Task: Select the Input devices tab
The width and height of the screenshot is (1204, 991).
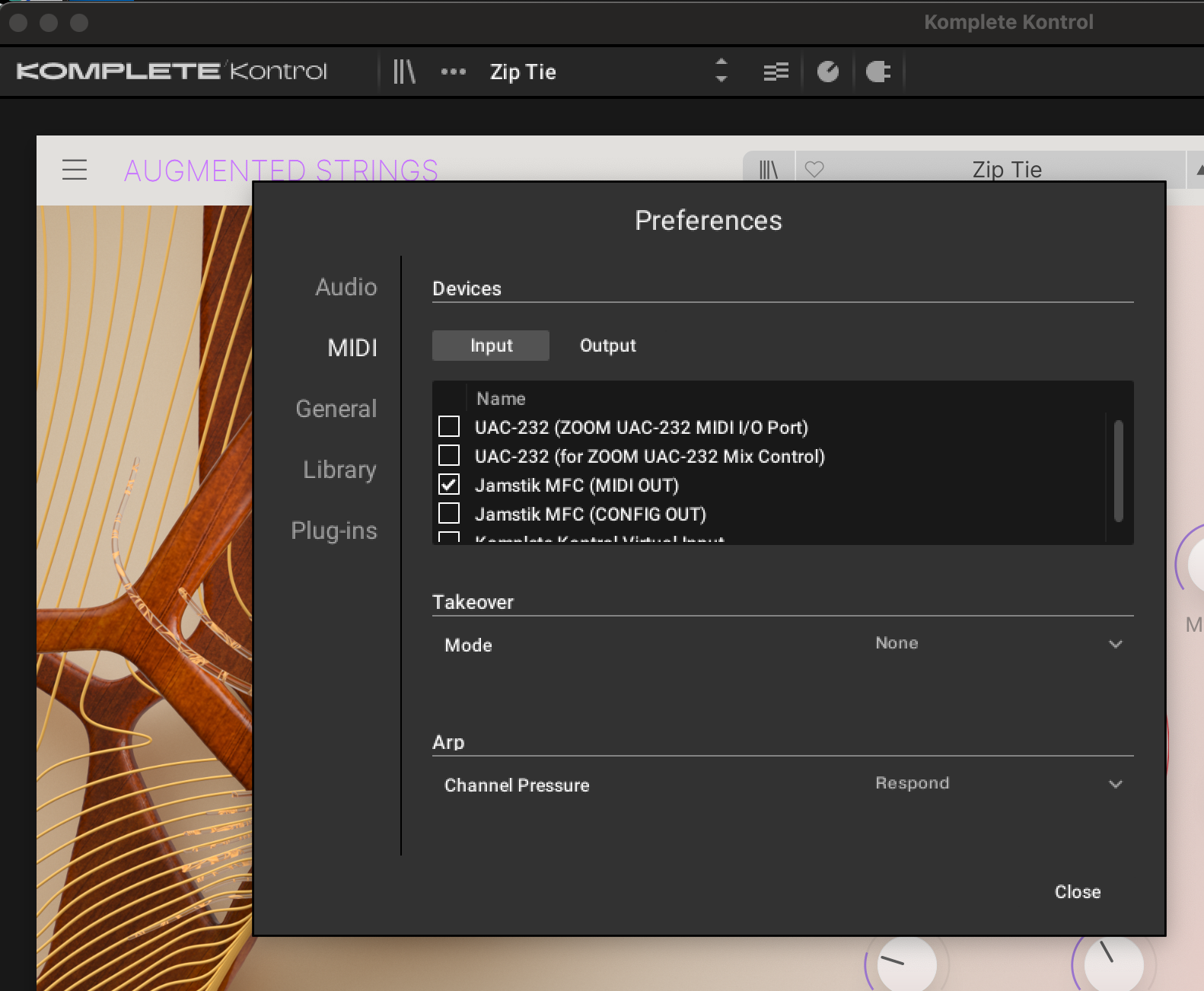Action: [491, 346]
